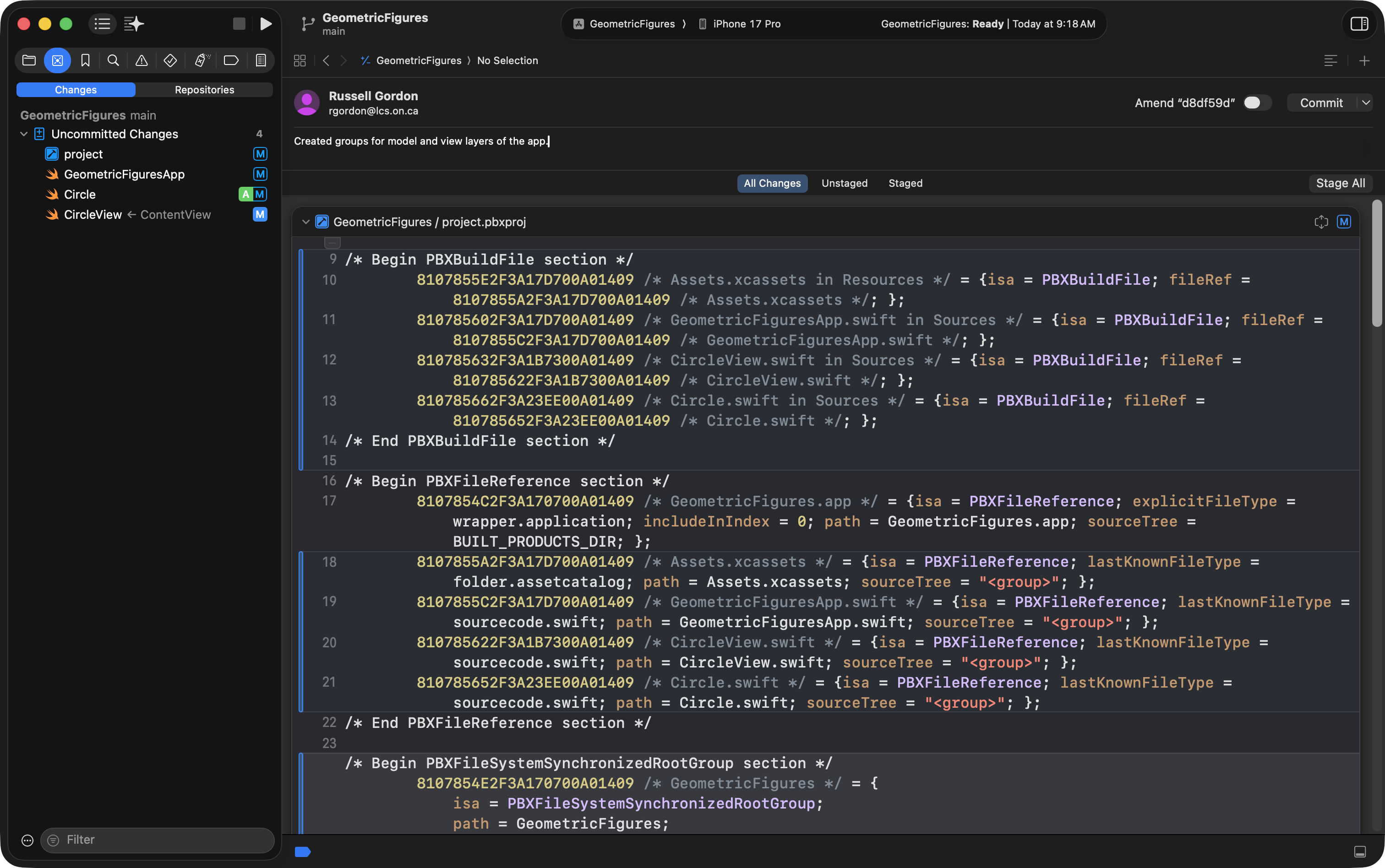This screenshot has height=868, width=1385.
Task: Open the Report navigator icon
Action: tap(261, 60)
